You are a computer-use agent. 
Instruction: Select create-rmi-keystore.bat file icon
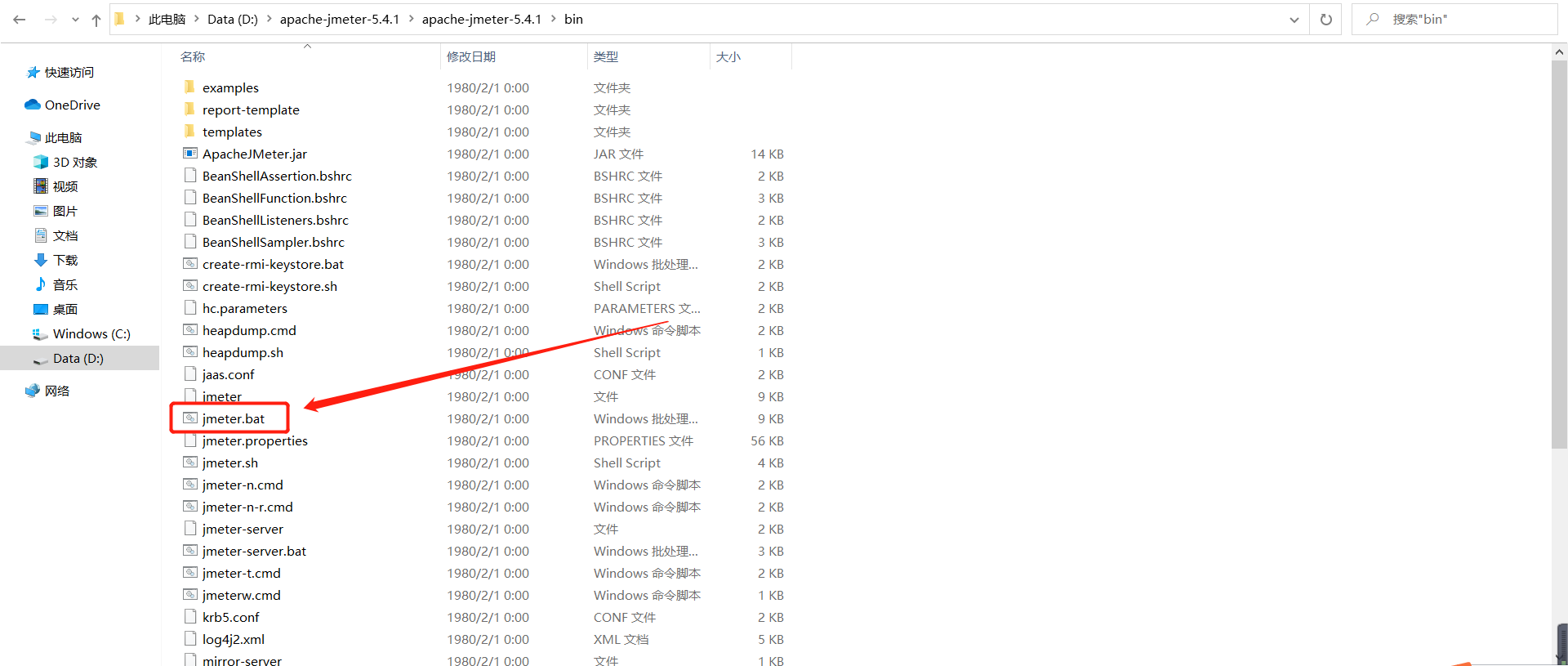click(189, 263)
